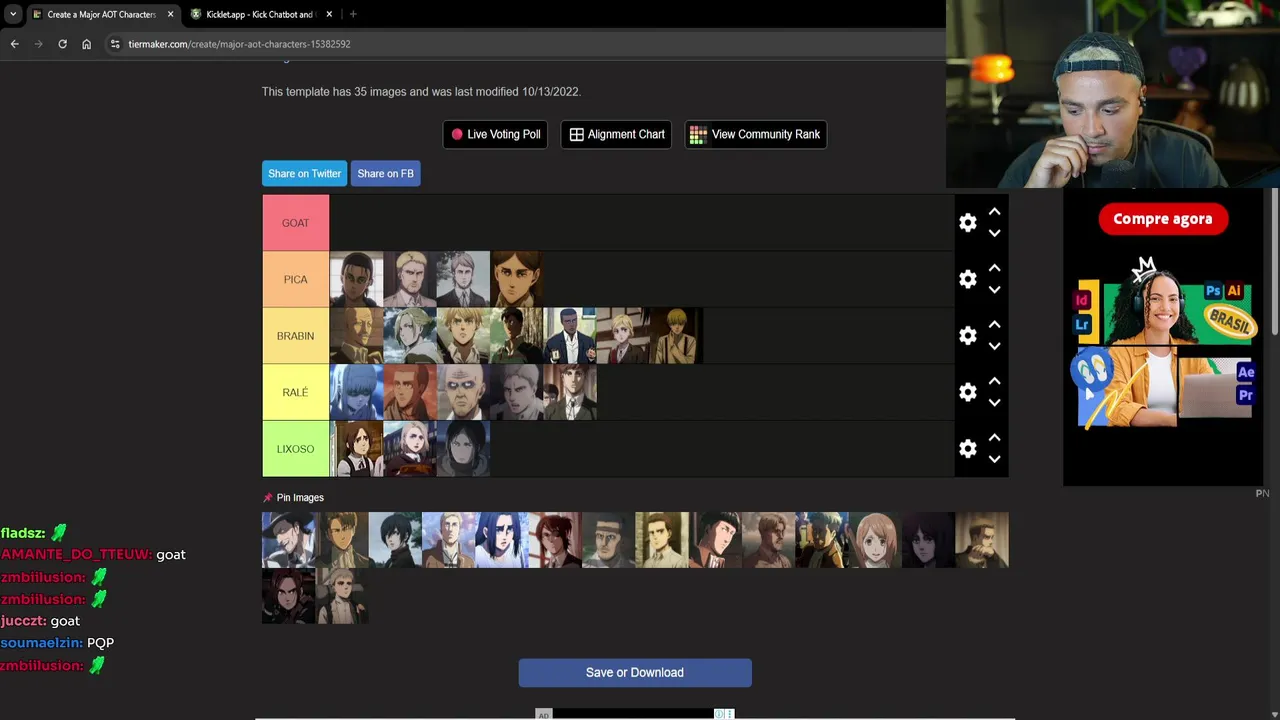The width and height of the screenshot is (1280, 720).
Task: Open settings gear for GOAT tier row
Action: click(x=967, y=223)
